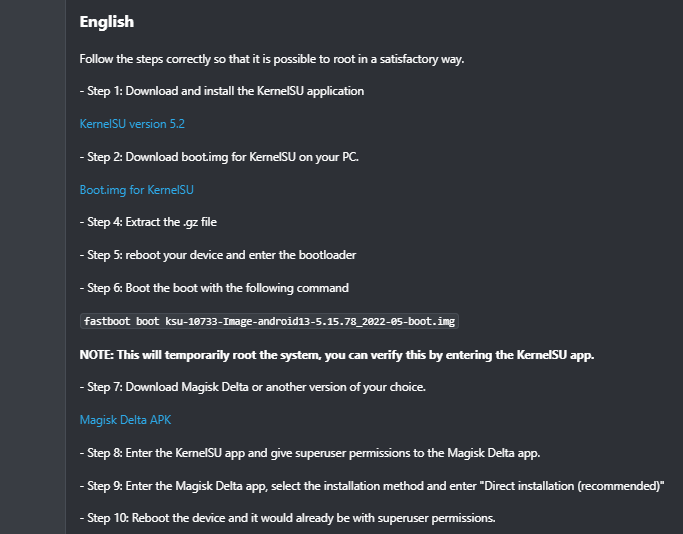Click the Step 8 superuser permissions line
683x534 pixels.
tap(310, 453)
